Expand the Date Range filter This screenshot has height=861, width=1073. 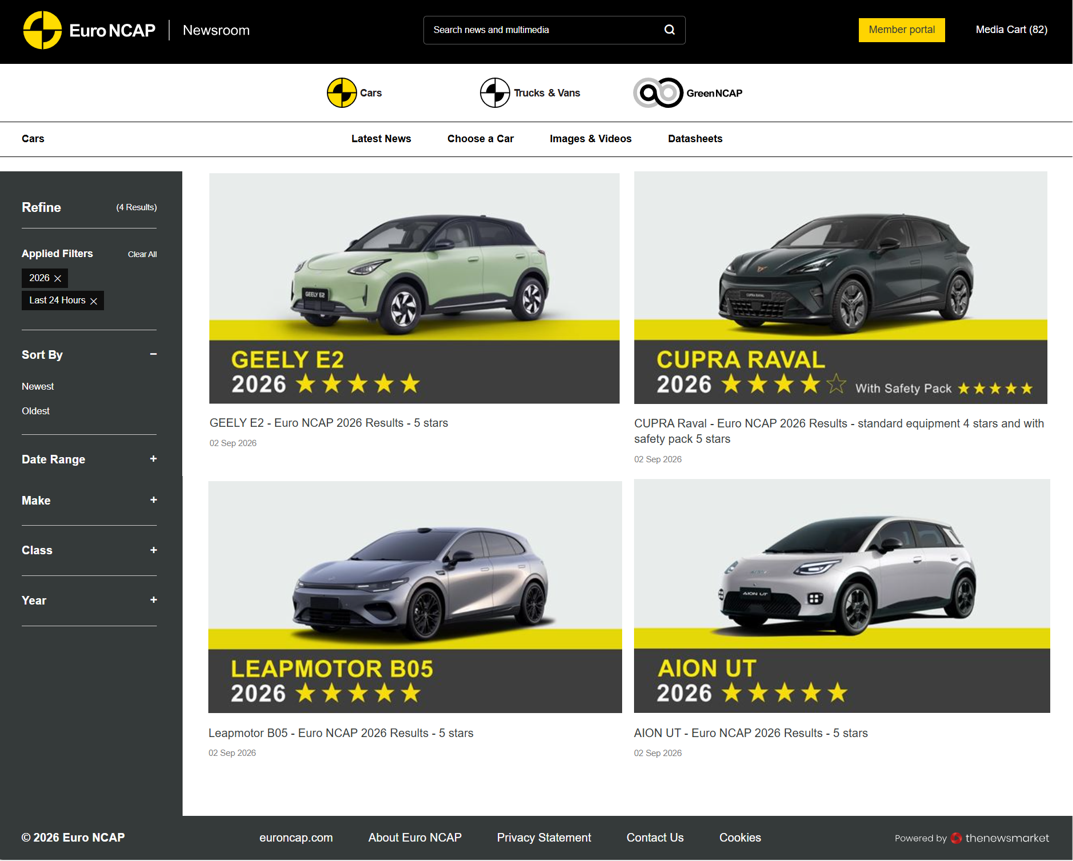pos(153,459)
